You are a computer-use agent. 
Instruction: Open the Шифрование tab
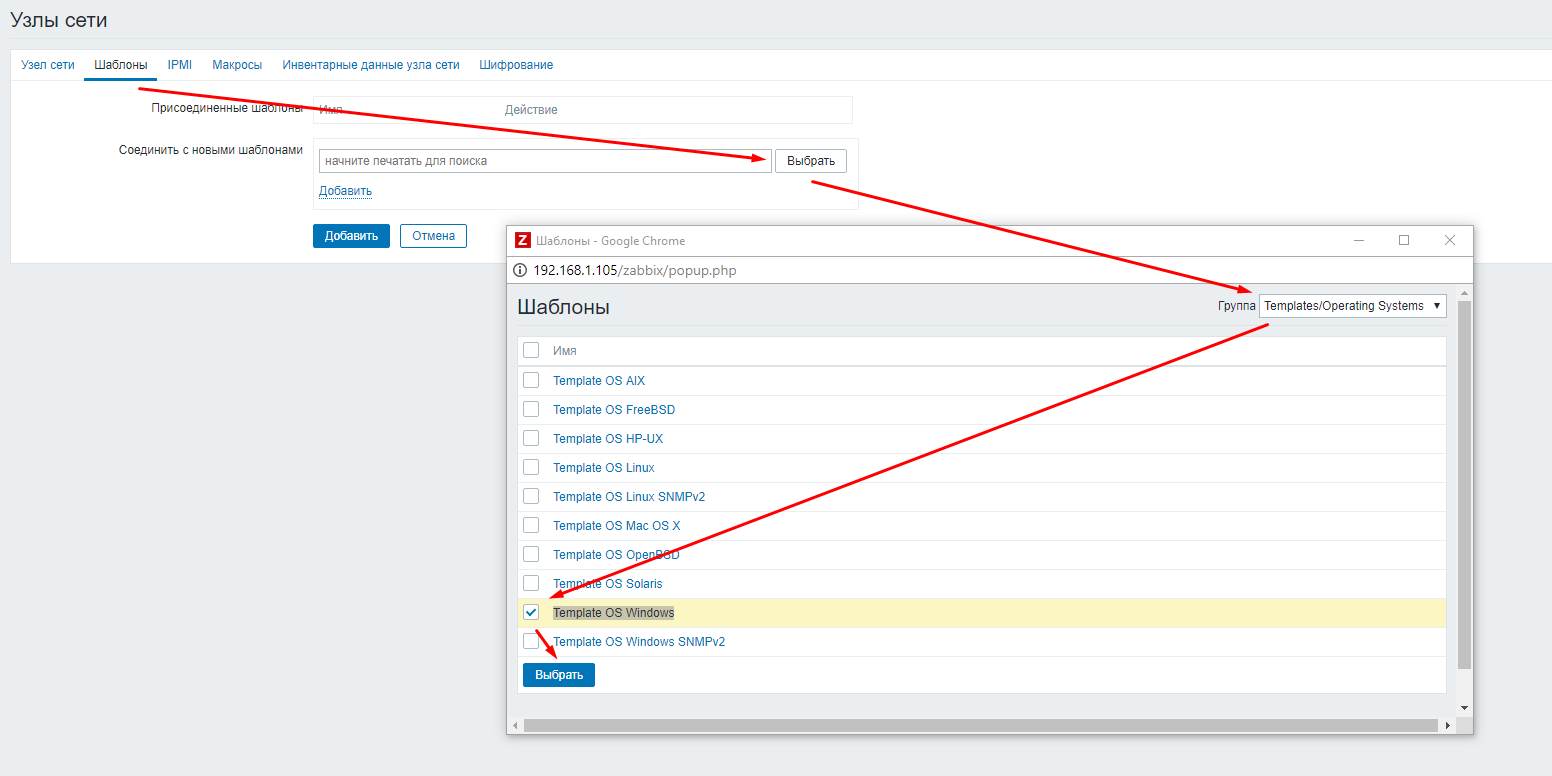coord(516,65)
